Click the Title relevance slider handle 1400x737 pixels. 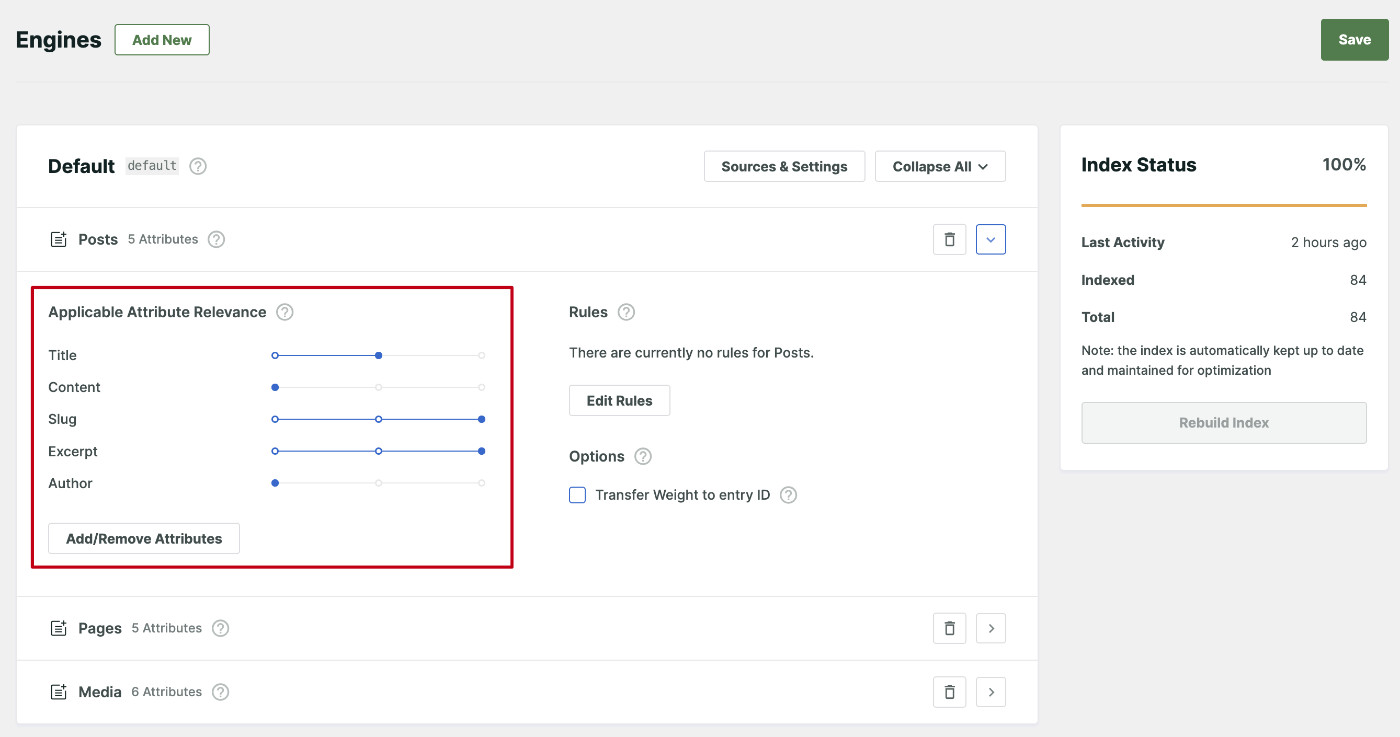(x=378, y=355)
